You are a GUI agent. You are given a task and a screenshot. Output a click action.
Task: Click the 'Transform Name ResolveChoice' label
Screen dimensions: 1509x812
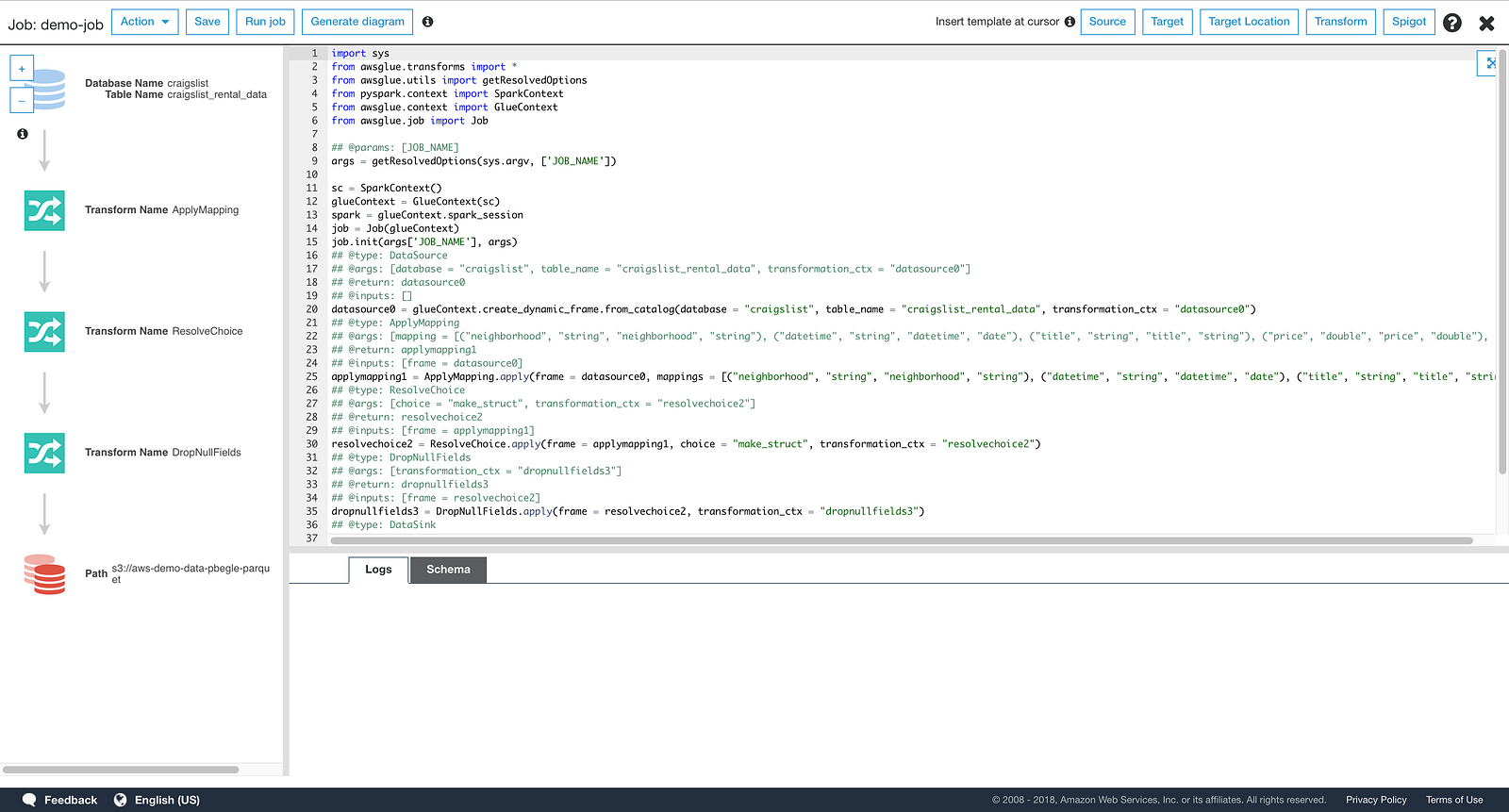pos(164,332)
